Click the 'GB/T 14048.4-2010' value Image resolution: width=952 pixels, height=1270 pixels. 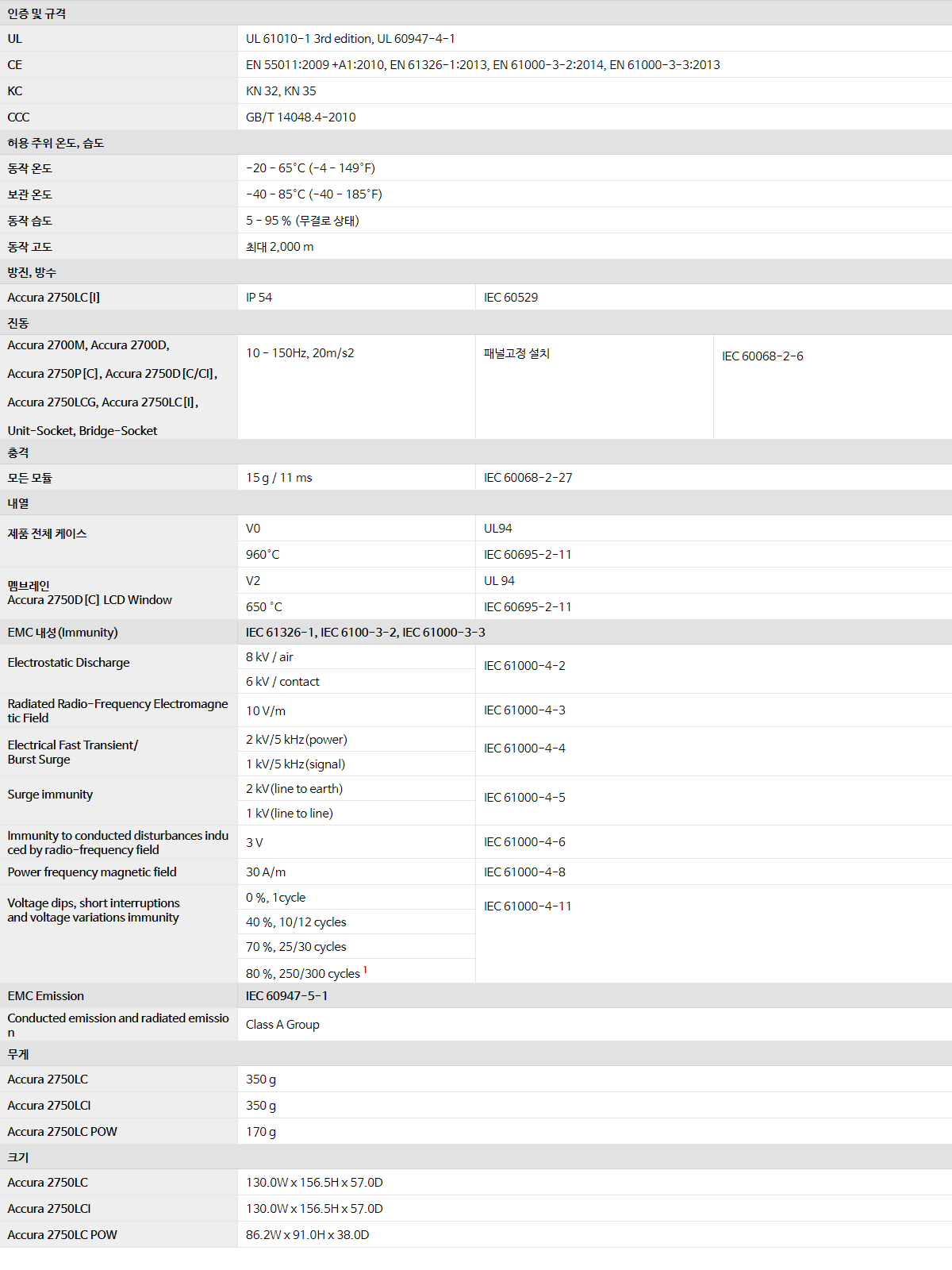coord(301,117)
